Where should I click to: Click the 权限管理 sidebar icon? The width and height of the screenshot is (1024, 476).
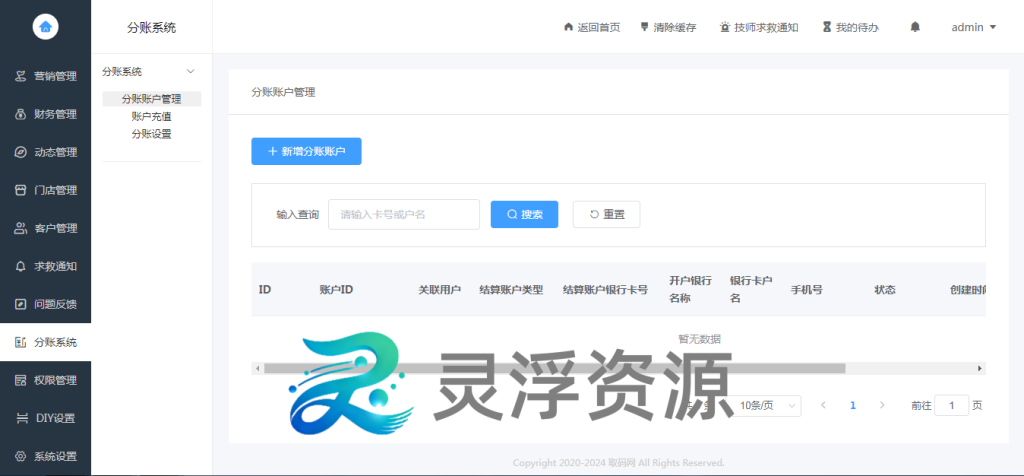click(21, 380)
